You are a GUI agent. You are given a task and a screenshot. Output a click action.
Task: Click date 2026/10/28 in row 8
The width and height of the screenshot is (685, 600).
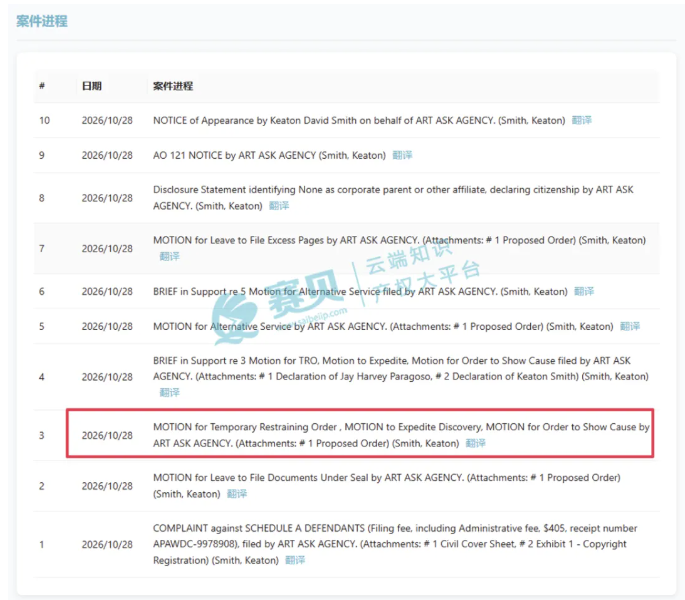coord(107,198)
